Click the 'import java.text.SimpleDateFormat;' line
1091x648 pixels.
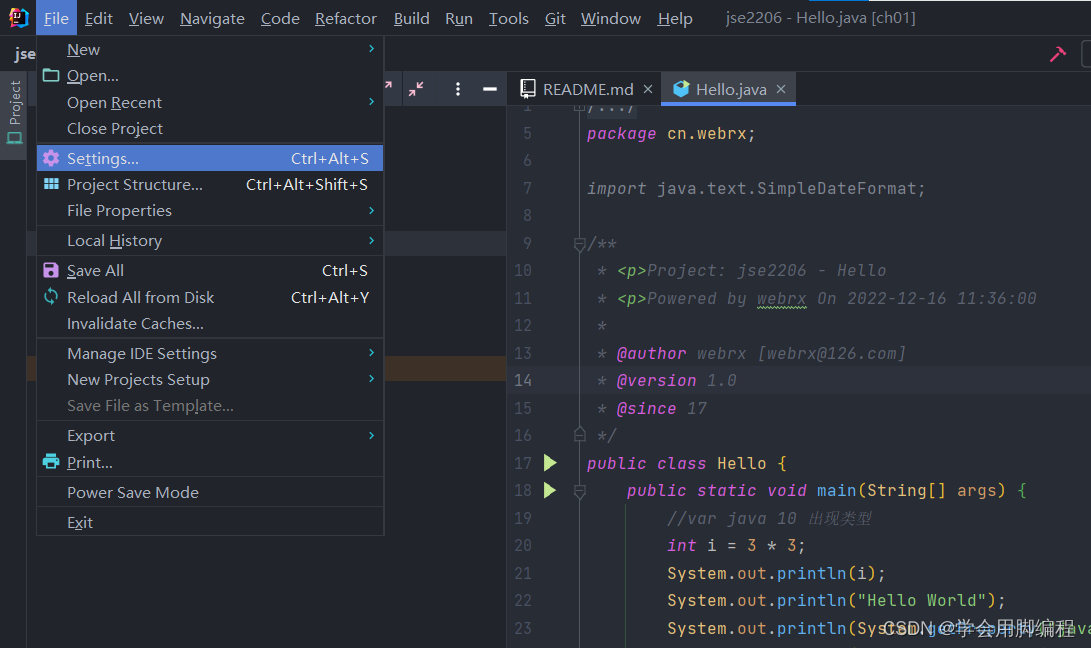coord(756,189)
